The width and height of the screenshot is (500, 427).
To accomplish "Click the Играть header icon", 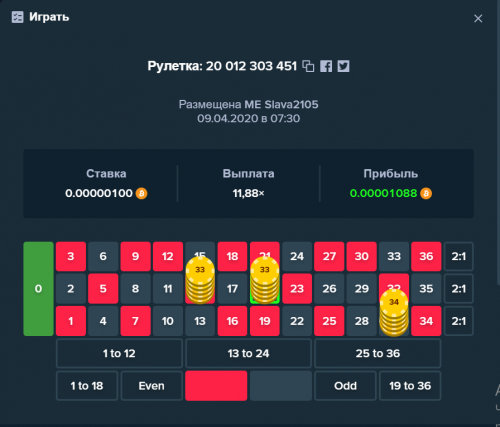I will (18, 17).
